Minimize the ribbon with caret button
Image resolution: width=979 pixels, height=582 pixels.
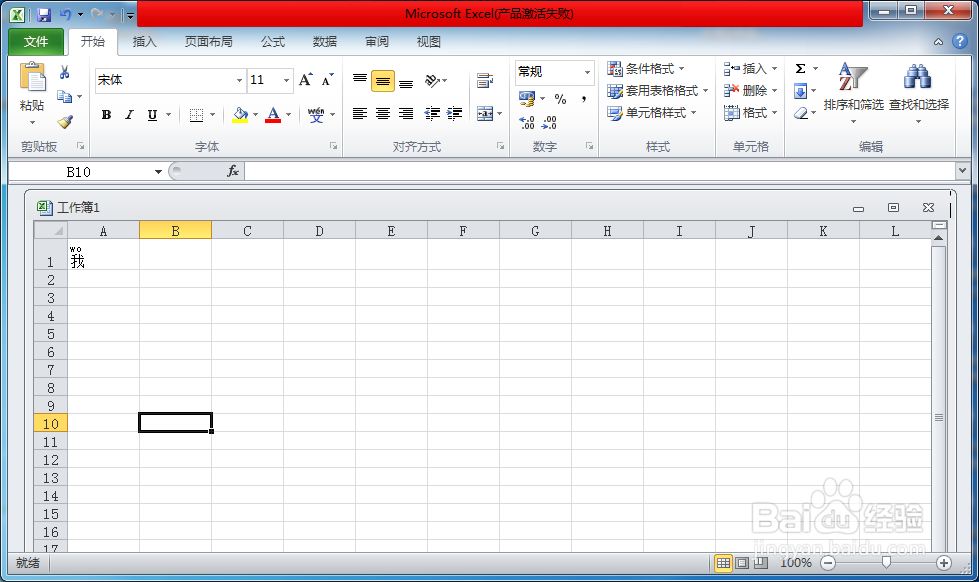(938, 42)
